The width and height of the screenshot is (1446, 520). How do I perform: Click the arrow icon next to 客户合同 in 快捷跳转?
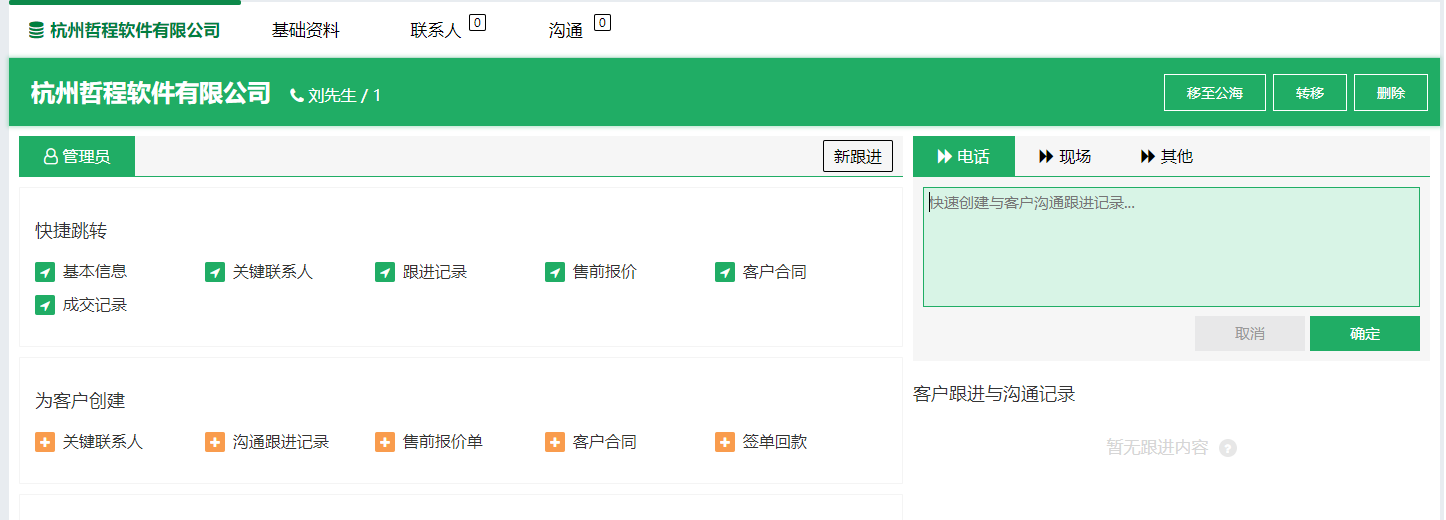click(x=725, y=272)
